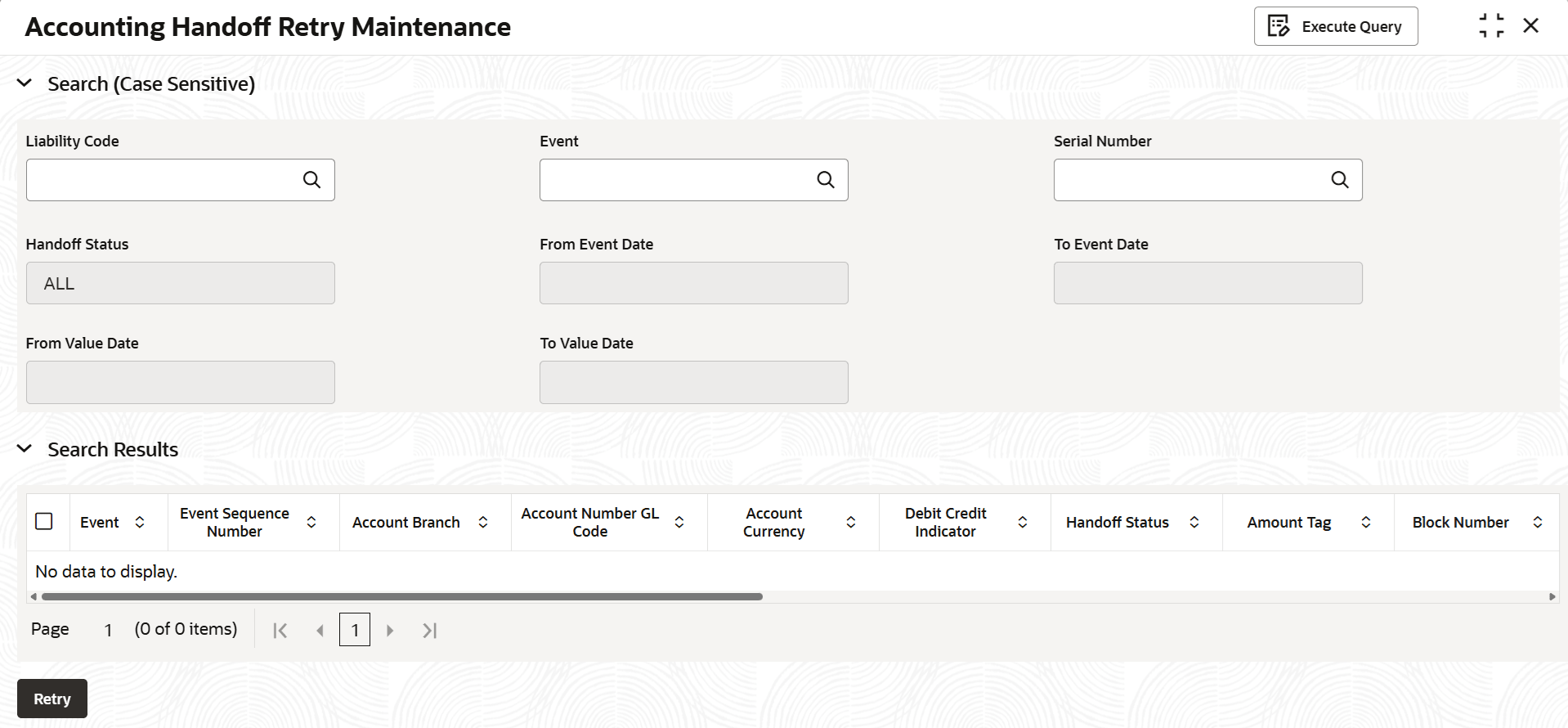This screenshot has width=1568, height=728.
Task: Click the From Event Date field
Action: pyautogui.click(x=693, y=283)
